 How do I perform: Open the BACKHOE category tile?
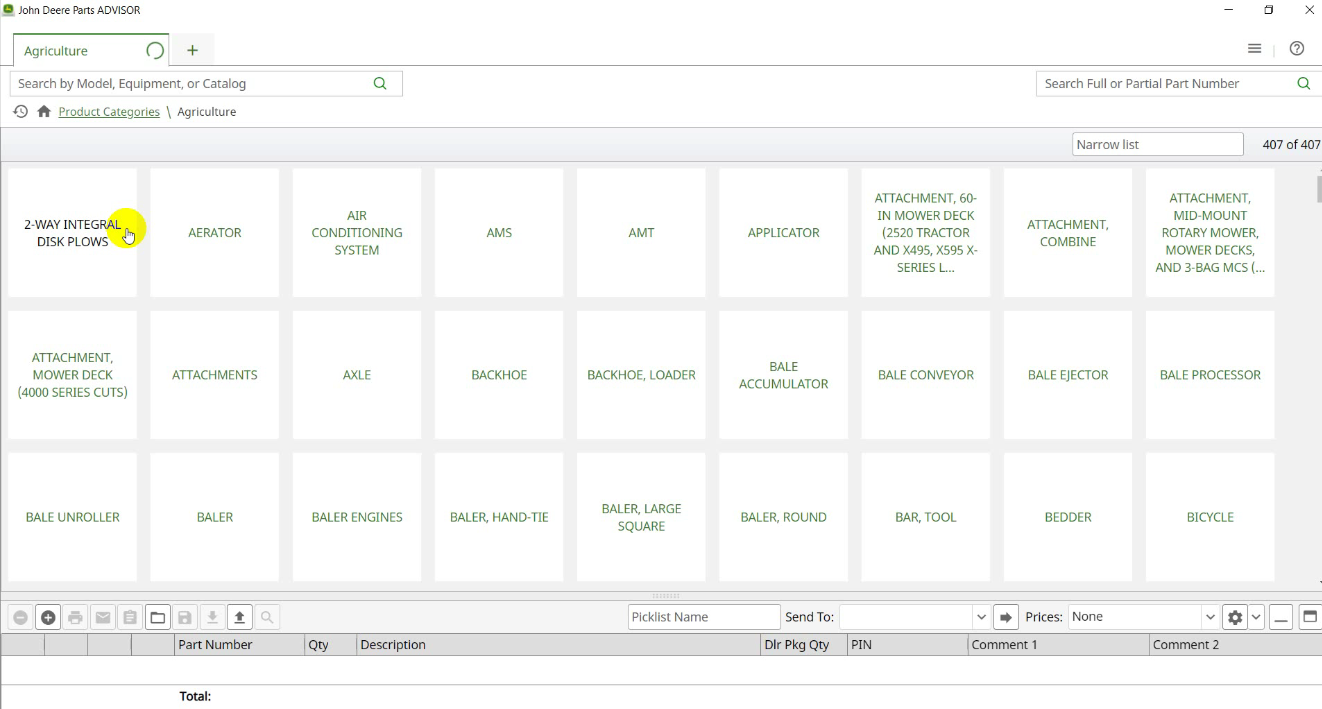[499, 375]
